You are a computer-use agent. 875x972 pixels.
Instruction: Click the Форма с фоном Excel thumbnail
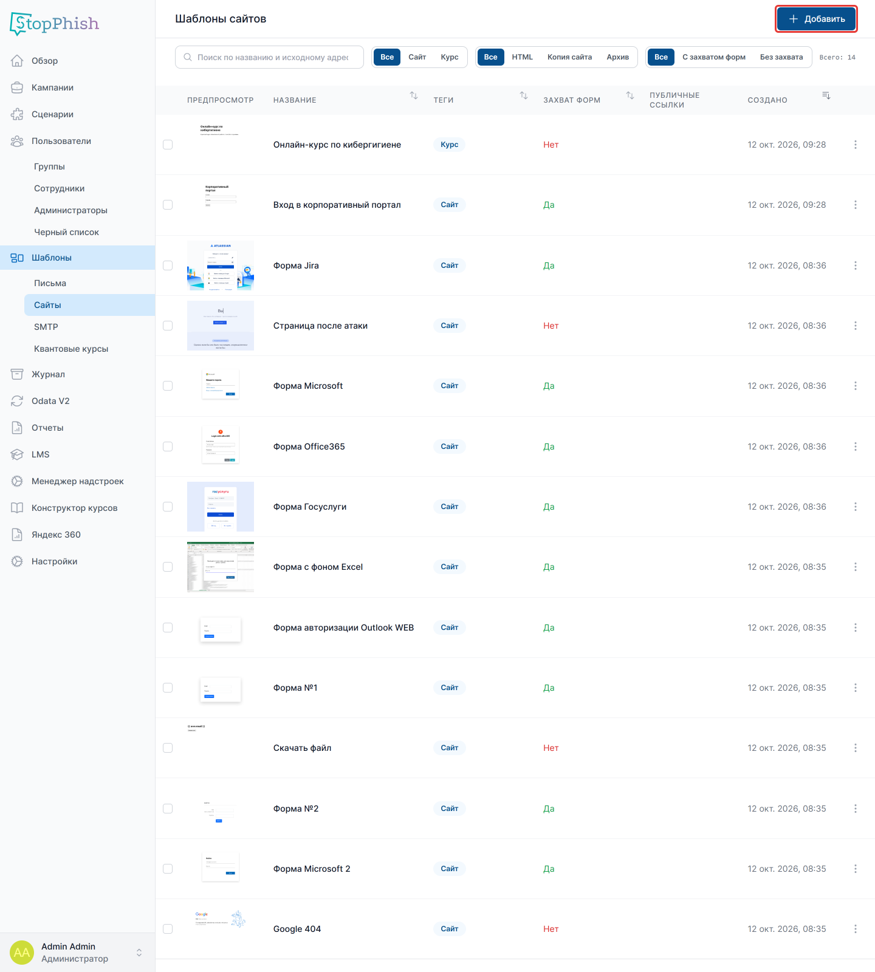(x=221, y=567)
